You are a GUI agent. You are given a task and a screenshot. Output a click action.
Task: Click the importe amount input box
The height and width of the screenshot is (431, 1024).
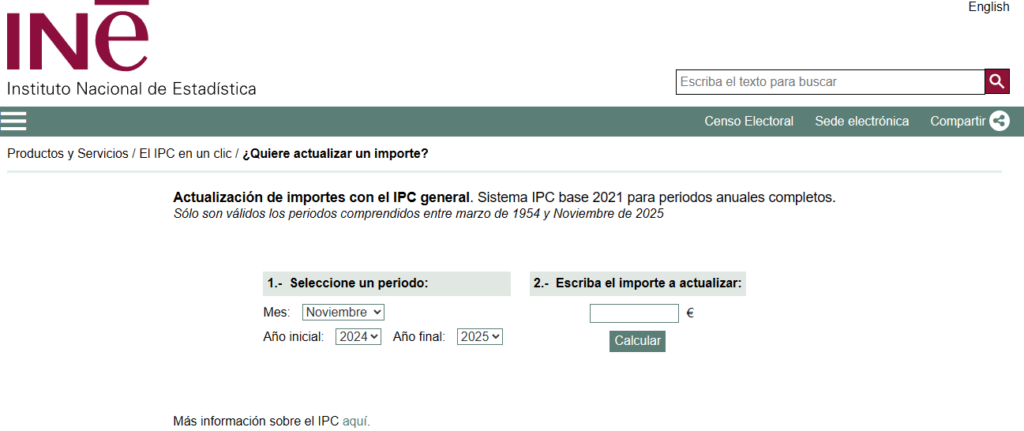634,313
